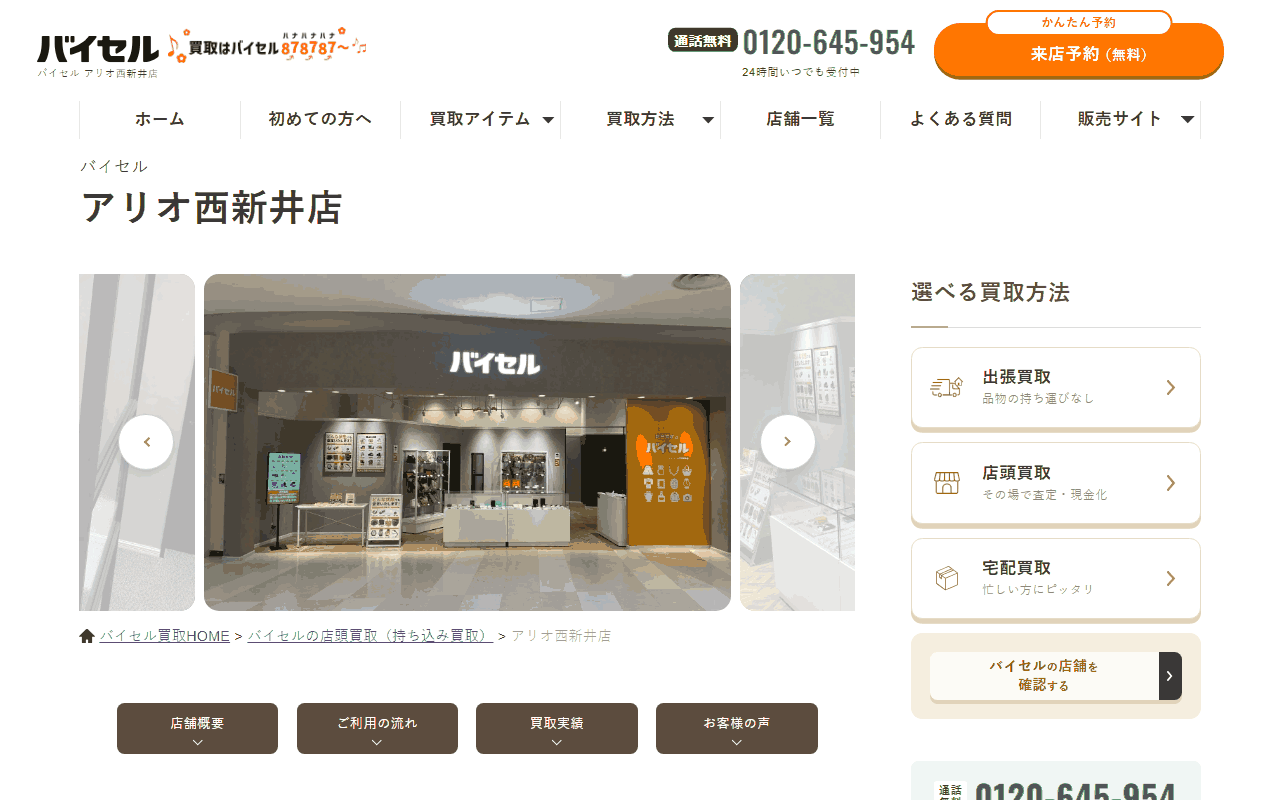Open the よくある質問 menu item
The height and width of the screenshot is (800, 1280).
point(960,119)
